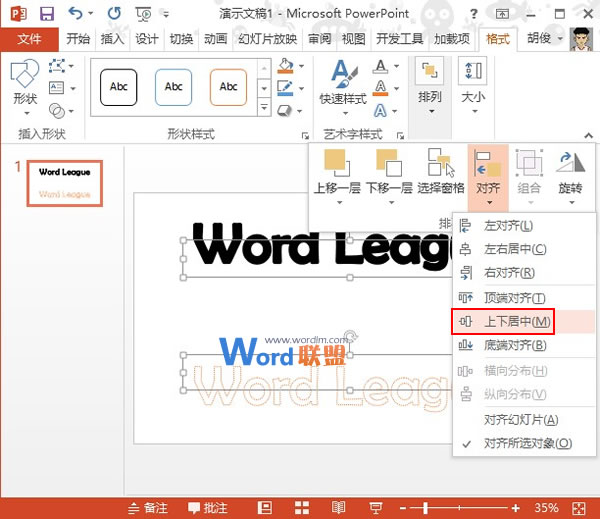Viewport: 600px width, 519px height.
Task: Click the Text Outline A icon
Action: pos(380,88)
